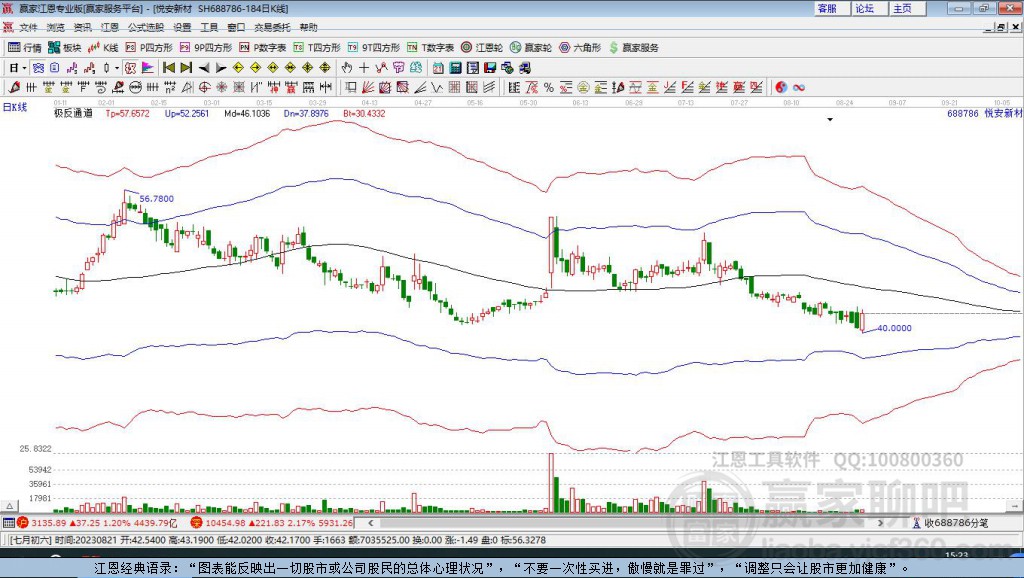The width and height of the screenshot is (1024, 578).
Task: Jump to first bar icon
Action: [x=169, y=68]
